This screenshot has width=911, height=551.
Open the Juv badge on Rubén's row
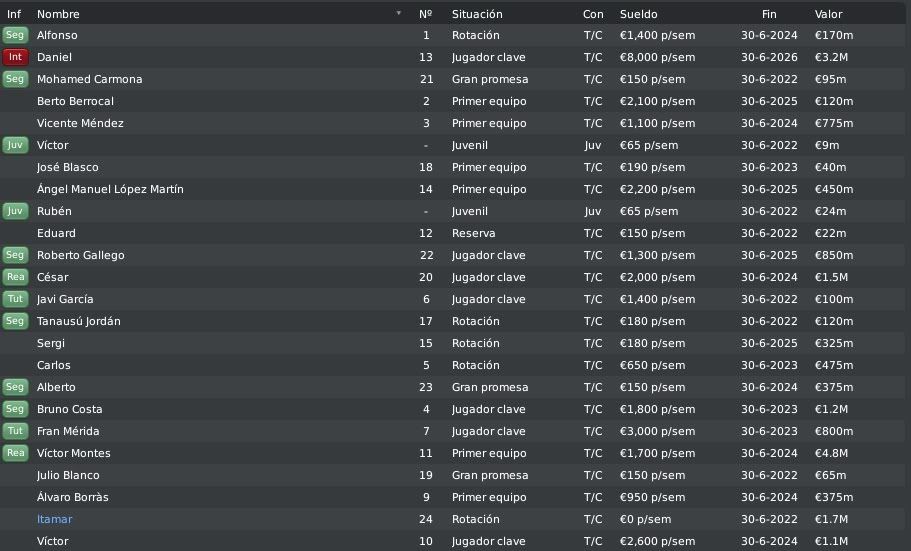tap(15, 211)
